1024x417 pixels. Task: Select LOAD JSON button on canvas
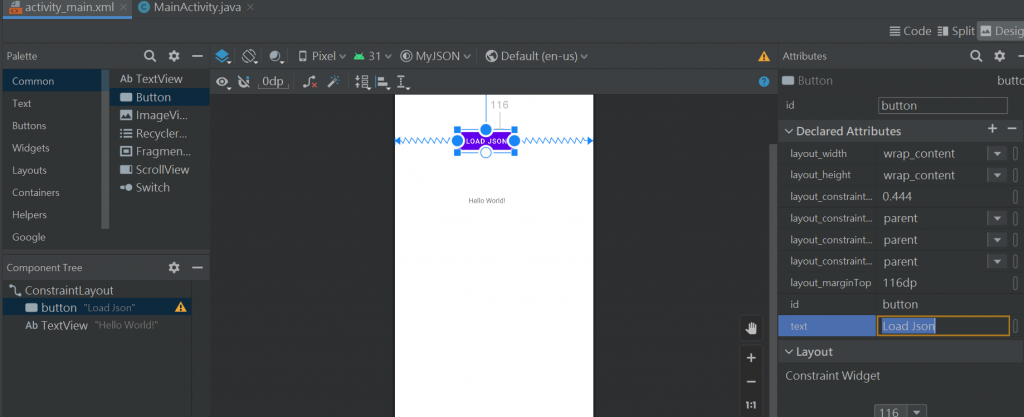[x=486, y=141]
